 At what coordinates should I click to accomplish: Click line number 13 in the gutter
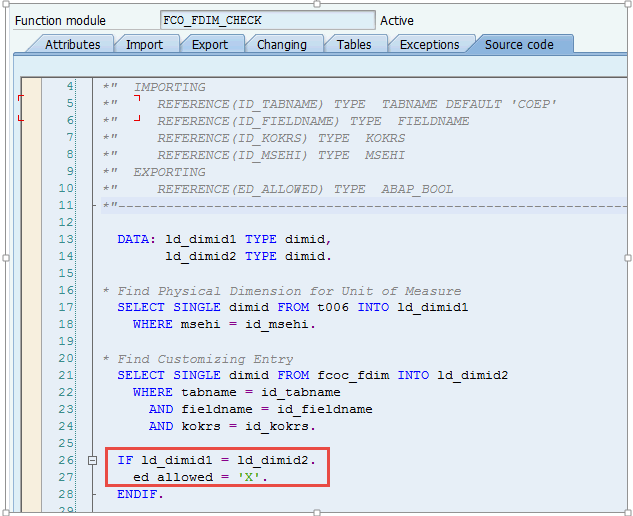pyautogui.click(x=66, y=239)
